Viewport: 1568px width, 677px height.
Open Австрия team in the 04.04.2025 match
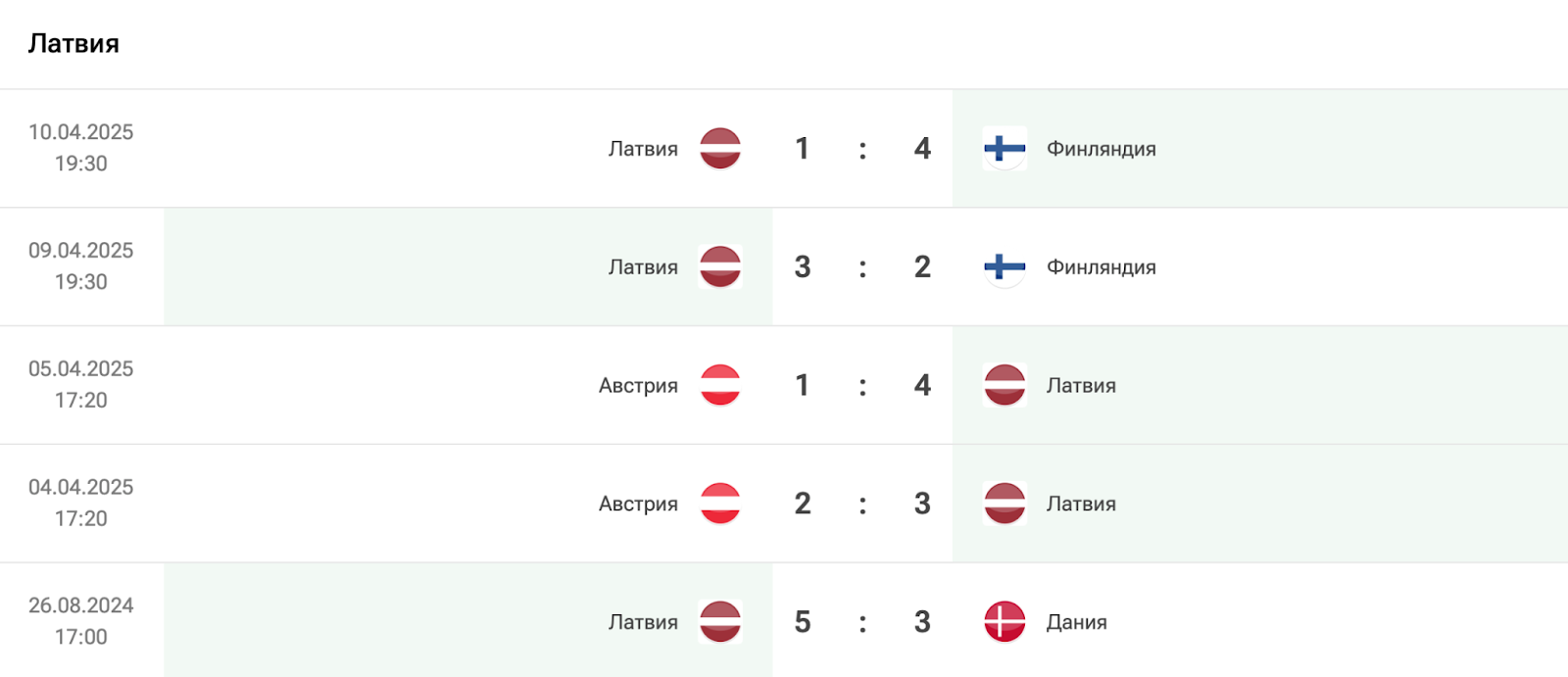(x=638, y=504)
